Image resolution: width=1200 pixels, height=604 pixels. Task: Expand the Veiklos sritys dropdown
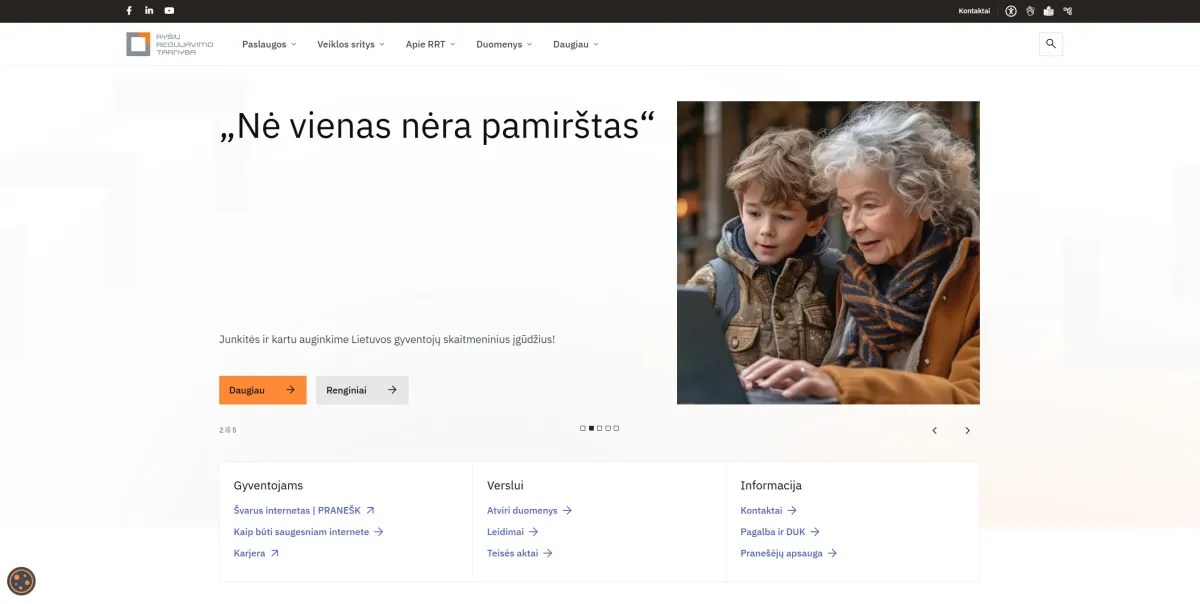point(350,45)
